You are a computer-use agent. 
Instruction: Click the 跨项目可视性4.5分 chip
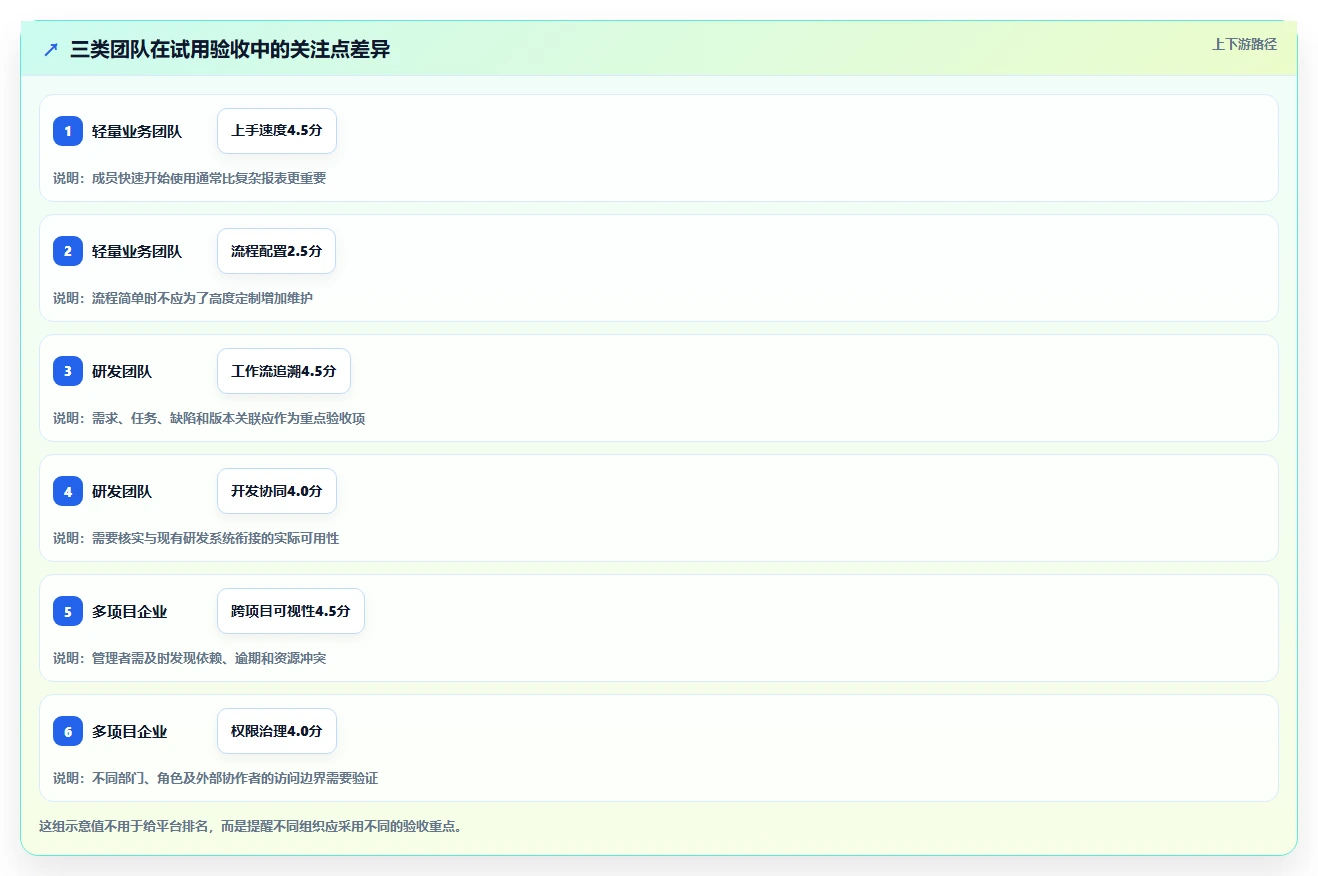(x=291, y=611)
